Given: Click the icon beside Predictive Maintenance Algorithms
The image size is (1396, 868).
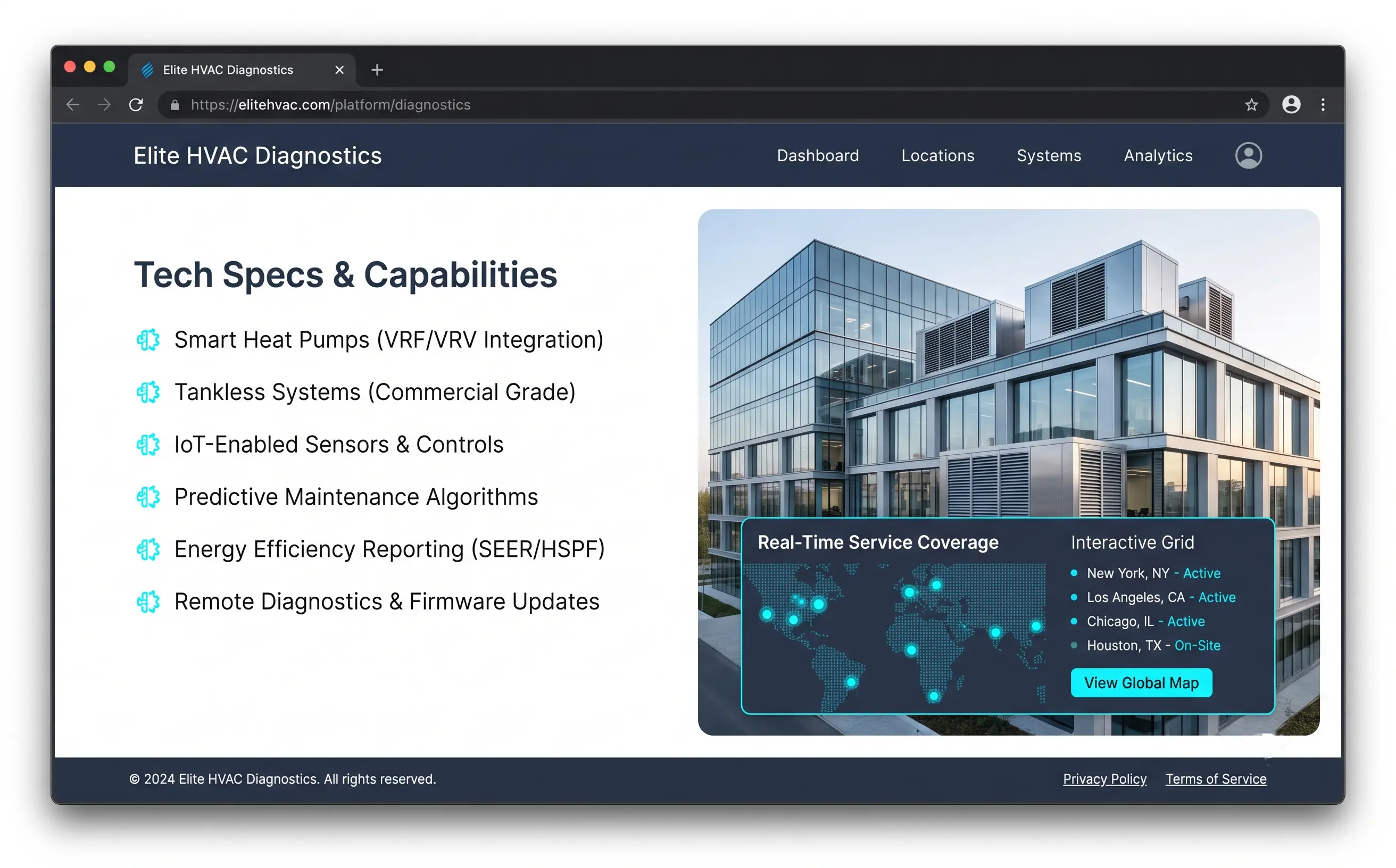Looking at the screenshot, I should click(x=148, y=497).
